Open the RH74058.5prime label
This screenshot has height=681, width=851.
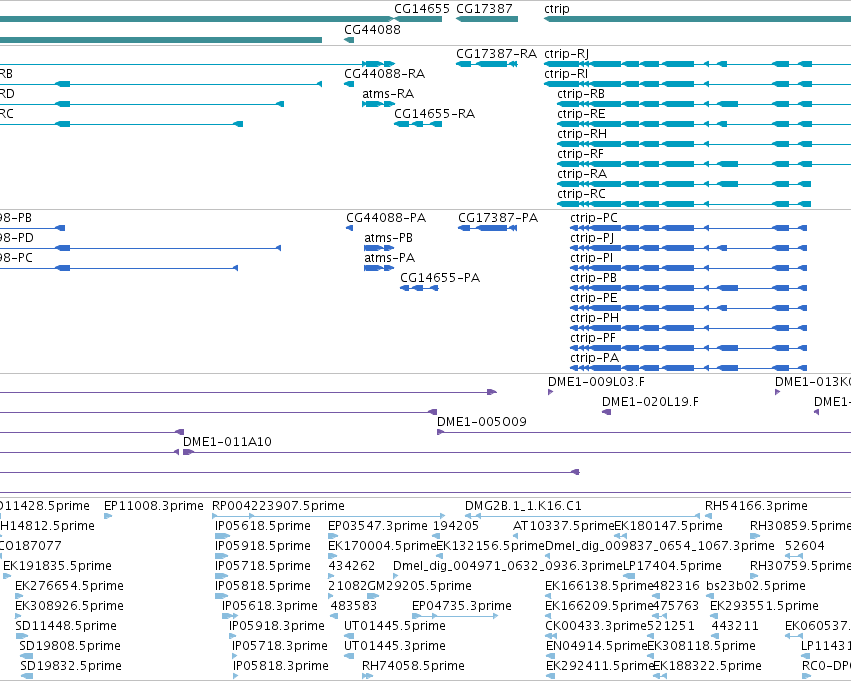click(x=413, y=667)
